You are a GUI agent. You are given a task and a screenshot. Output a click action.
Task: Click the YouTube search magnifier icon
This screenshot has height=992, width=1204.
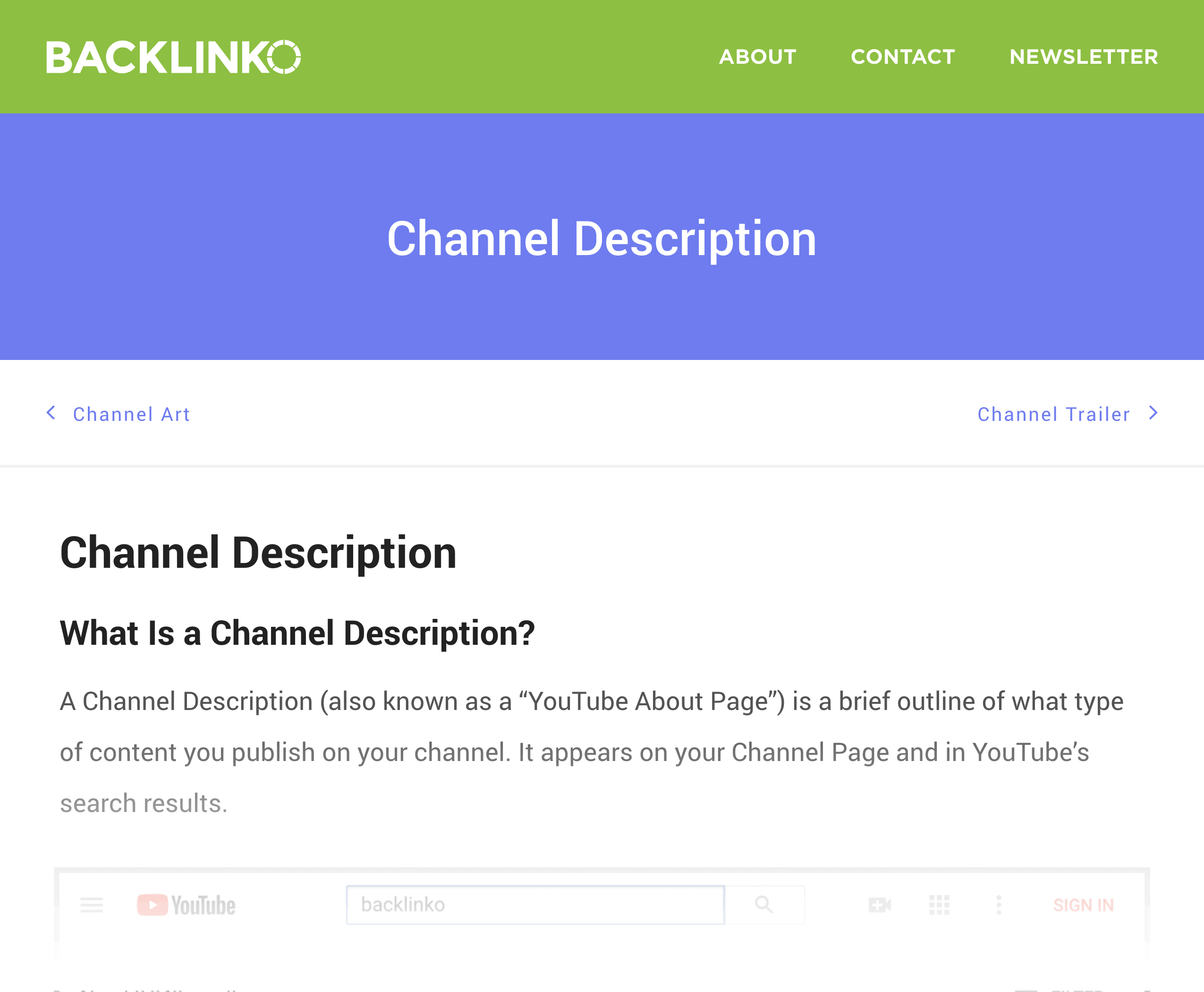click(x=764, y=905)
